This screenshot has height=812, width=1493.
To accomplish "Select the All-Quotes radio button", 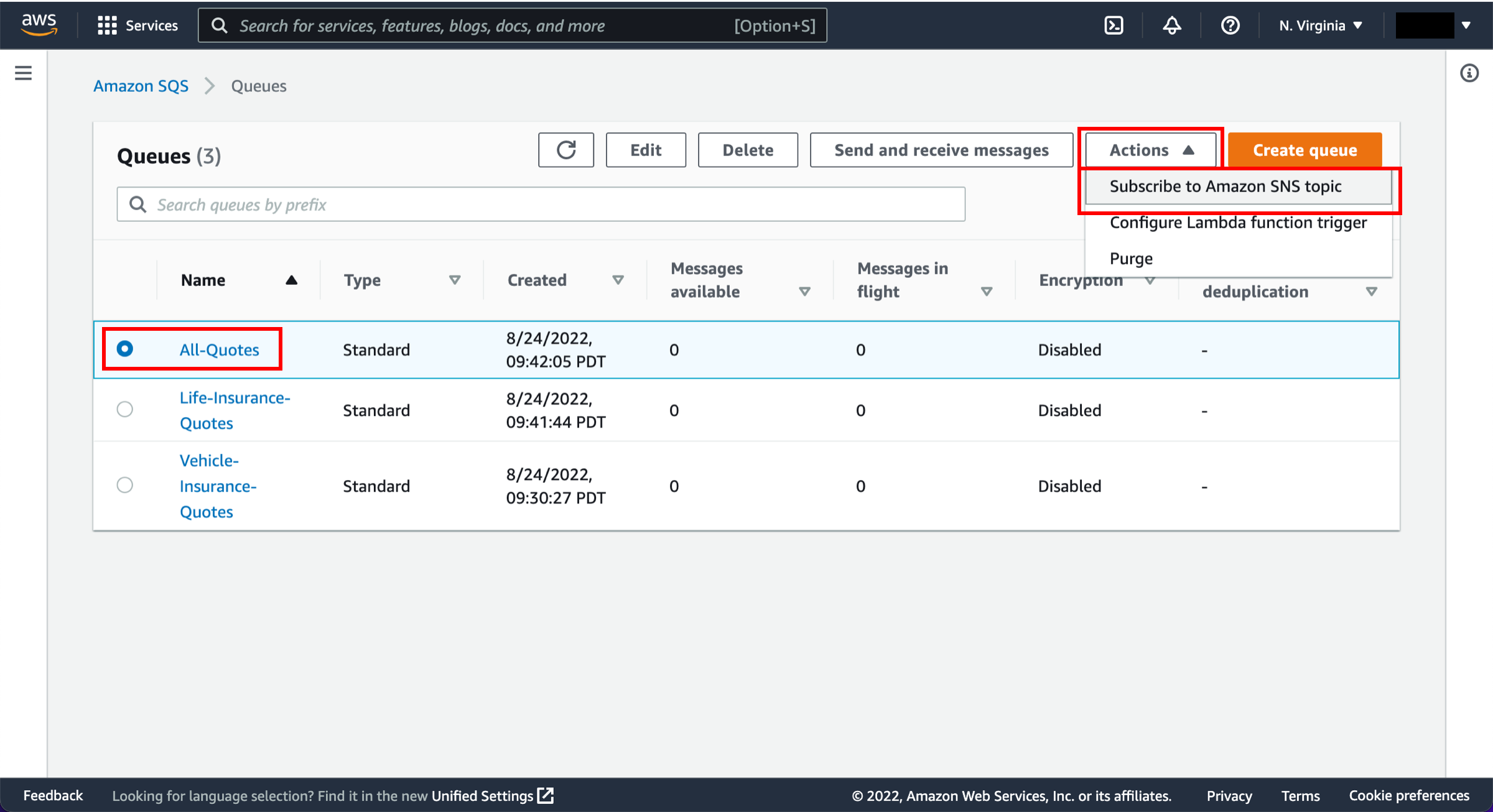I will pyautogui.click(x=124, y=349).
